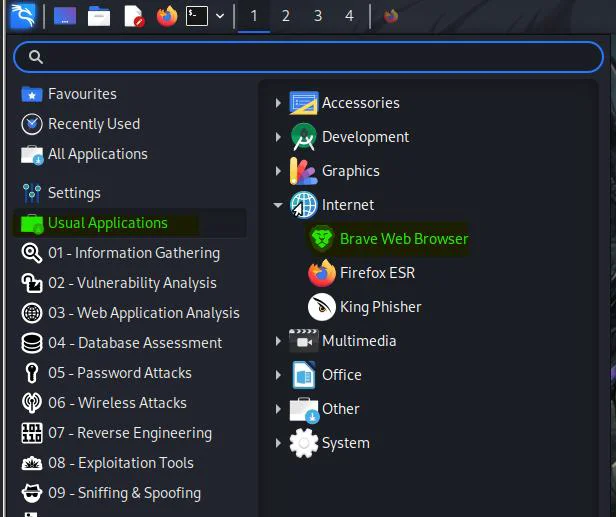
Task: Click the show desktop icon in panel
Action: pos(65,16)
